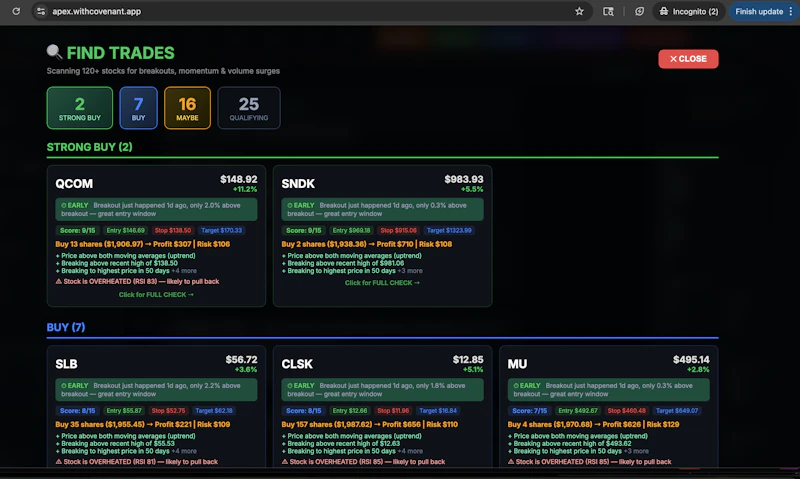The image size is (800, 479).
Task: Click SNDK price $983.93
Action: coord(464,179)
